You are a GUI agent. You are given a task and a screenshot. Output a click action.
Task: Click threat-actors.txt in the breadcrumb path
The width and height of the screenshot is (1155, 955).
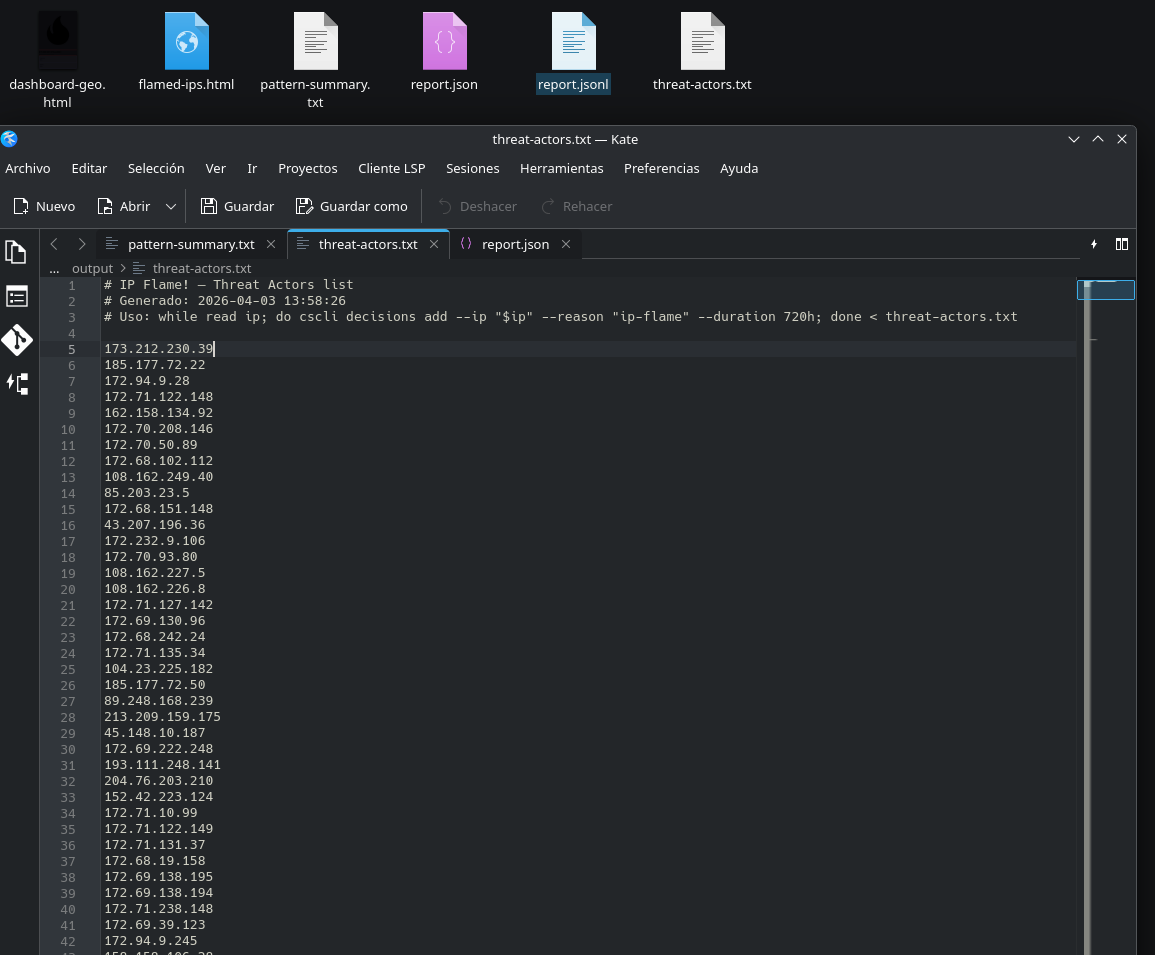tap(202, 268)
